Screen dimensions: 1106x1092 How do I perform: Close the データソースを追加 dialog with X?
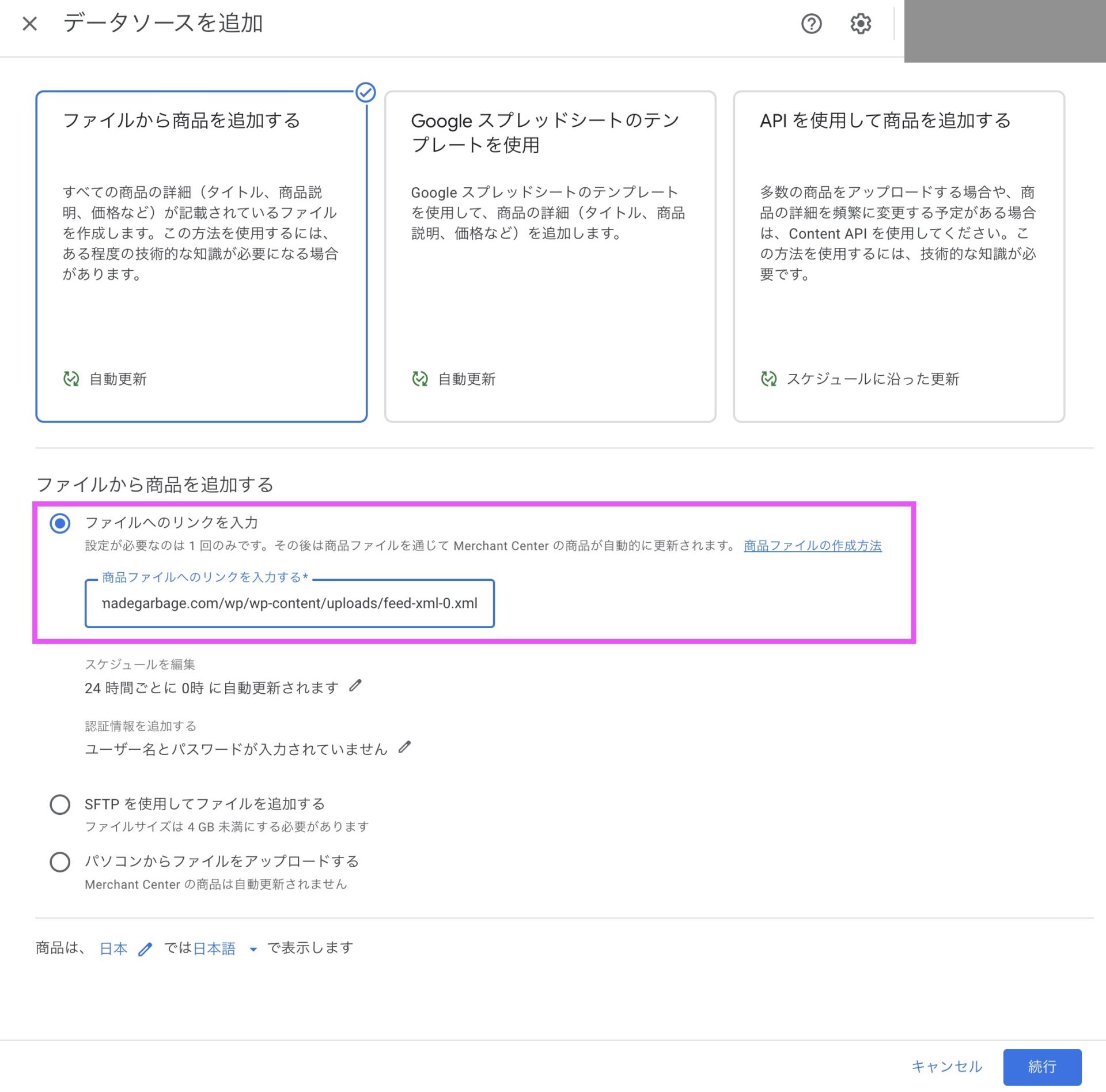click(x=29, y=24)
